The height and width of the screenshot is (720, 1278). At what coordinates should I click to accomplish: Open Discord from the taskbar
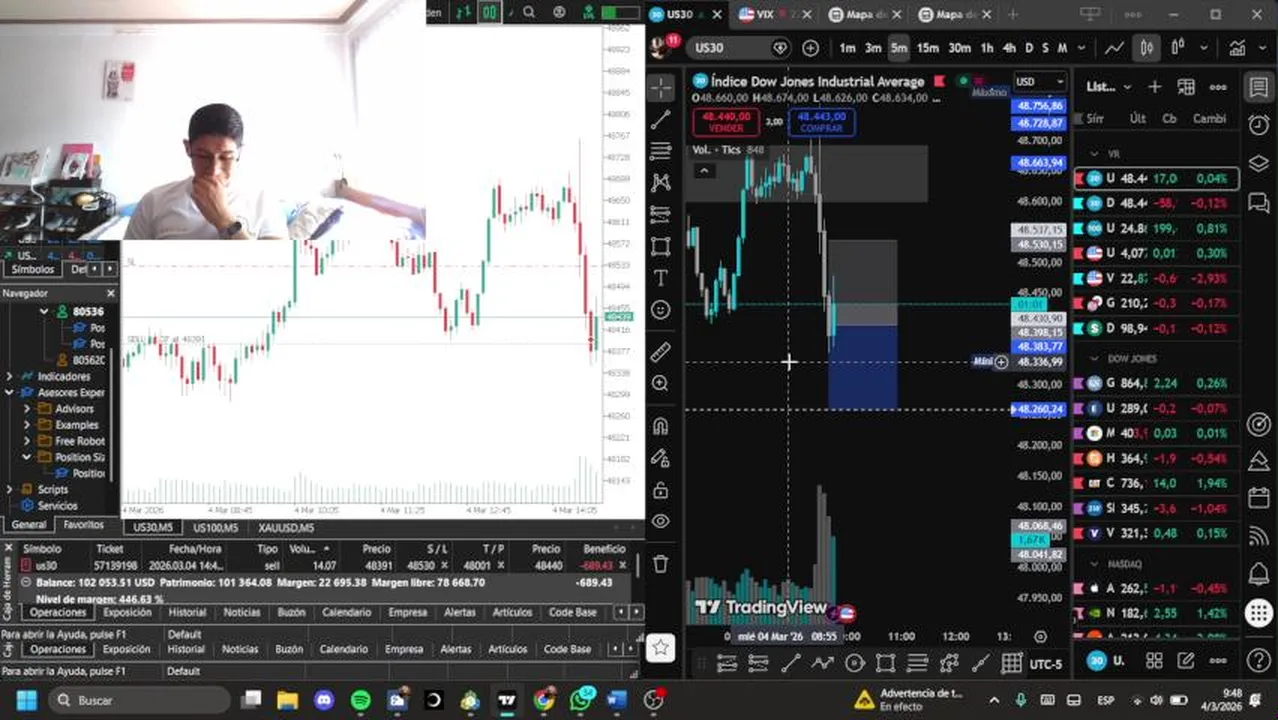pos(324,700)
